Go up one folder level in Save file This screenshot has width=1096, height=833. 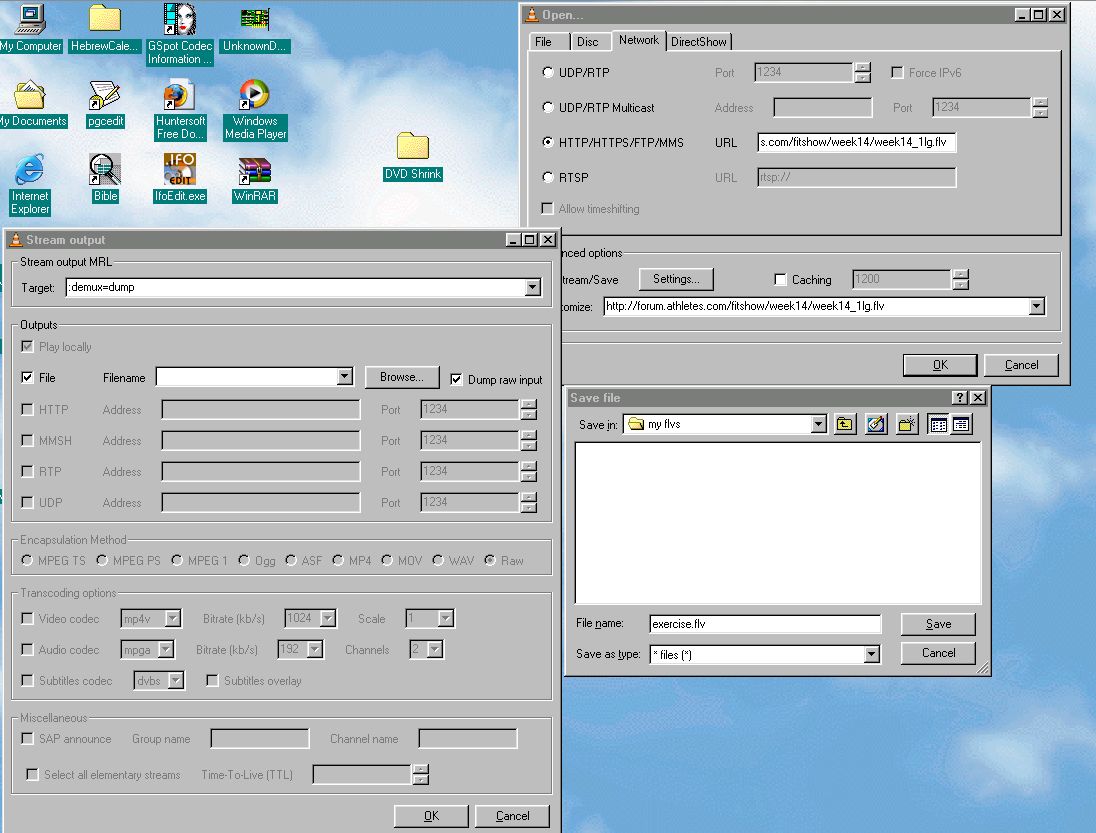click(845, 424)
